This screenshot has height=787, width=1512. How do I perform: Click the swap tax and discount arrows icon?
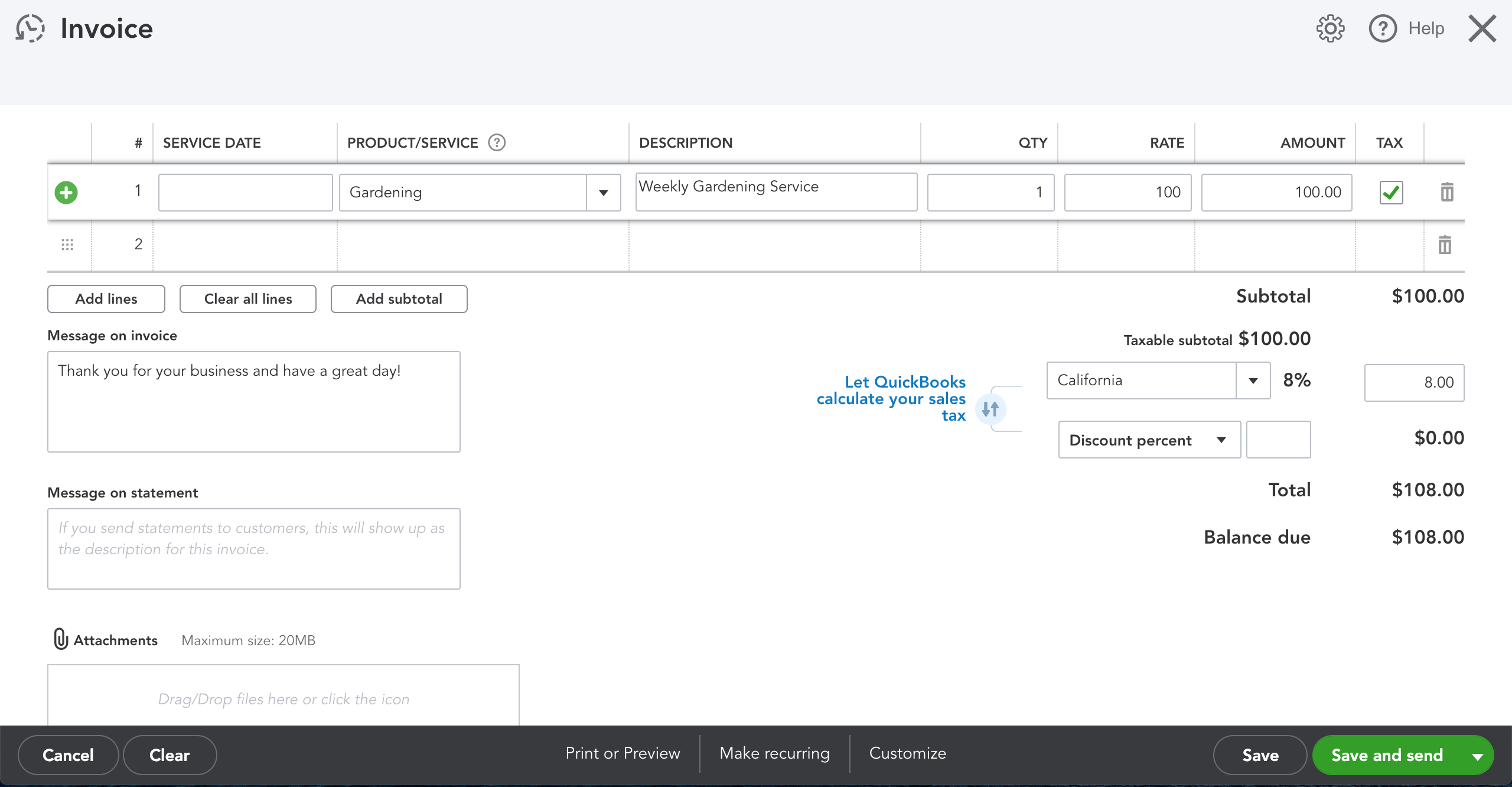tap(990, 408)
